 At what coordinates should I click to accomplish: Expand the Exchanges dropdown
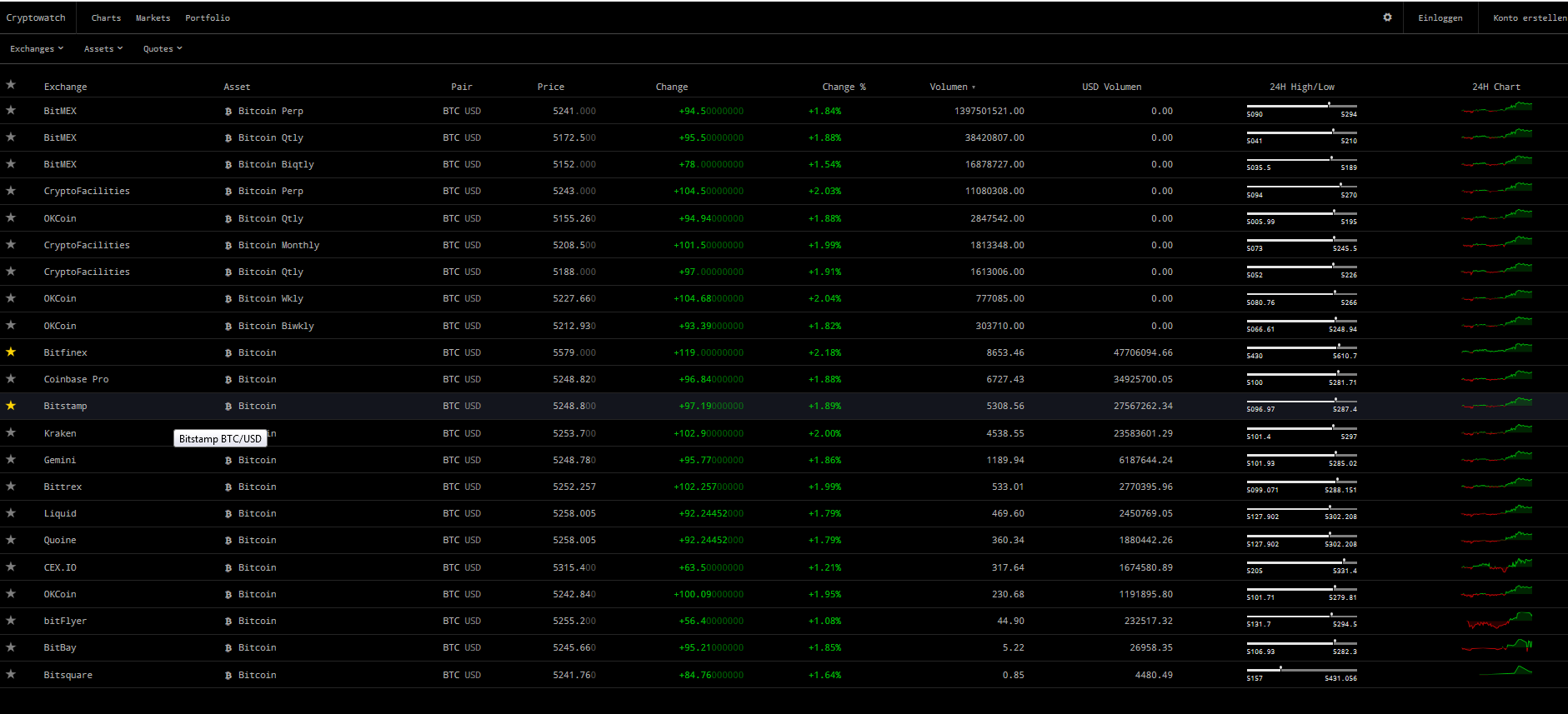[37, 49]
